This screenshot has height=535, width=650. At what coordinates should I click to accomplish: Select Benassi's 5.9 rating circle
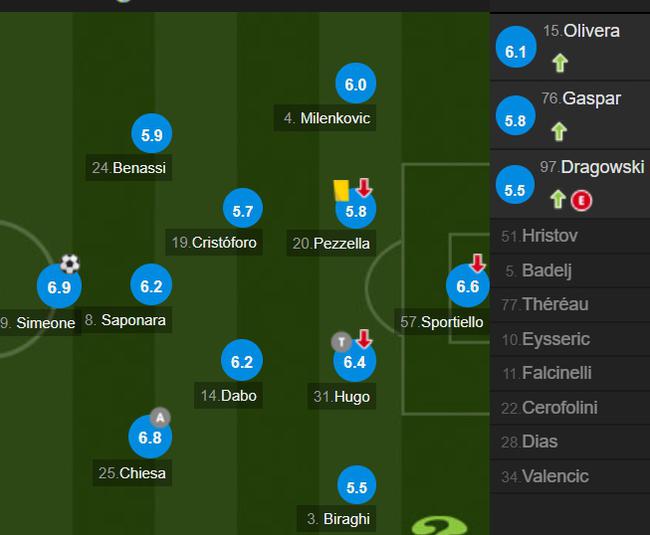click(x=152, y=134)
